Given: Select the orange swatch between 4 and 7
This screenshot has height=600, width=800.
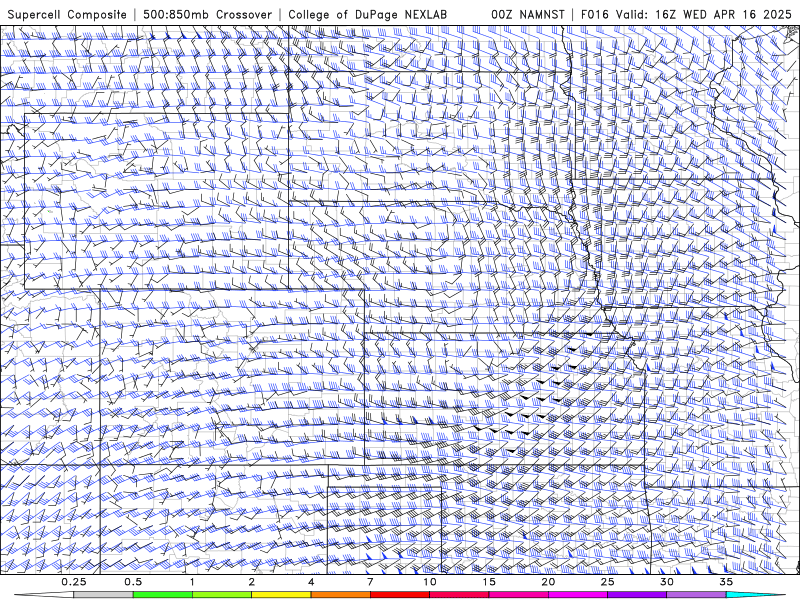Looking at the screenshot, I should (x=340, y=595).
